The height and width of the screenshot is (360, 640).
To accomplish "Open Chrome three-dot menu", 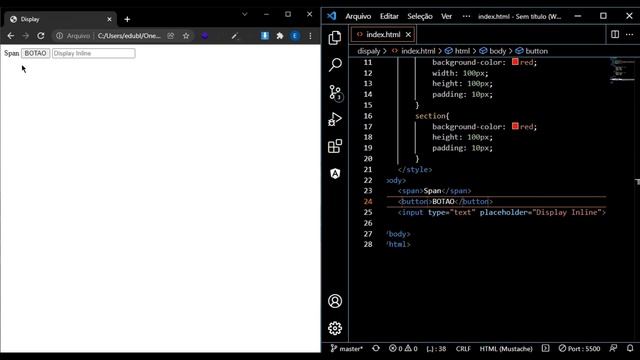I will pos(310,36).
